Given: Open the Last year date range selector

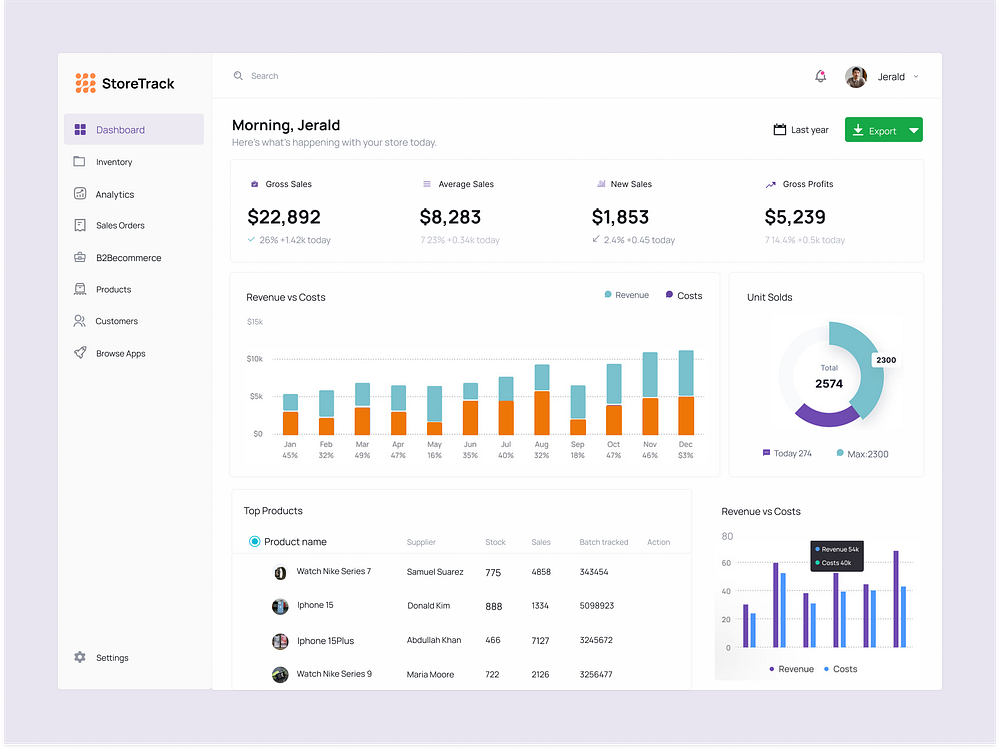Looking at the screenshot, I should click(x=801, y=129).
